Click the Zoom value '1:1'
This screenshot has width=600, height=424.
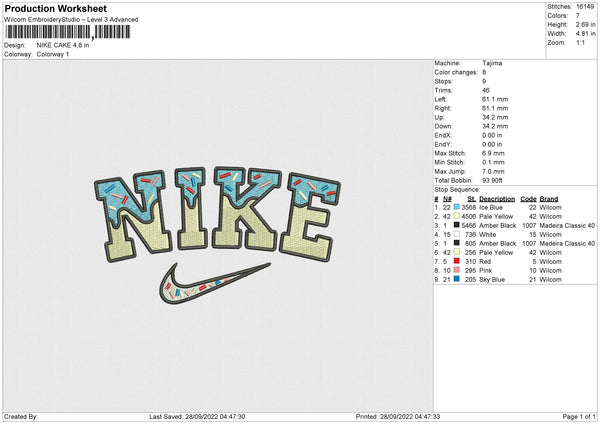[x=580, y=42]
